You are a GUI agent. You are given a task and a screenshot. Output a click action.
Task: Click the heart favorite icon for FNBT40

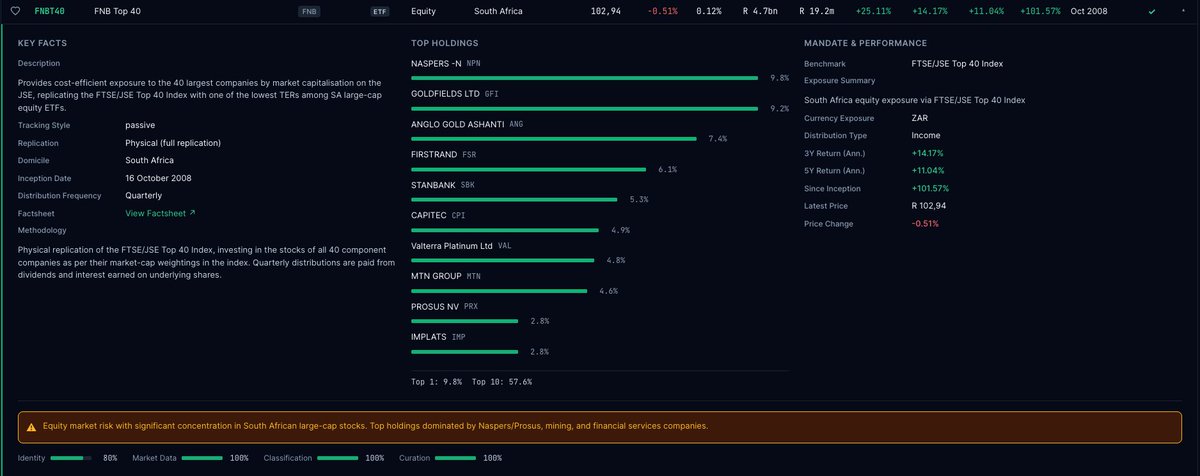click(x=14, y=11)
